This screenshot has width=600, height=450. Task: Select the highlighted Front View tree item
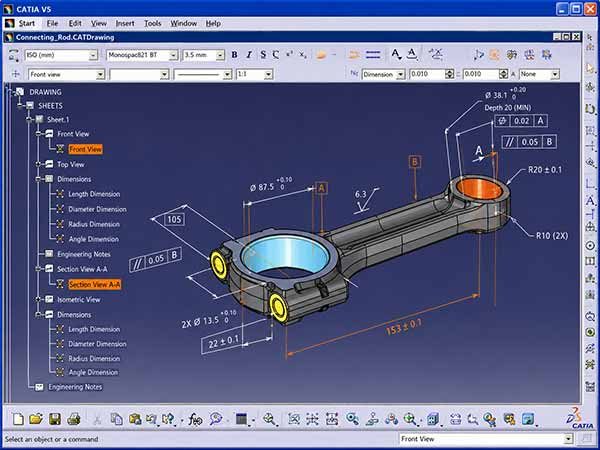(x=85, y=149)
